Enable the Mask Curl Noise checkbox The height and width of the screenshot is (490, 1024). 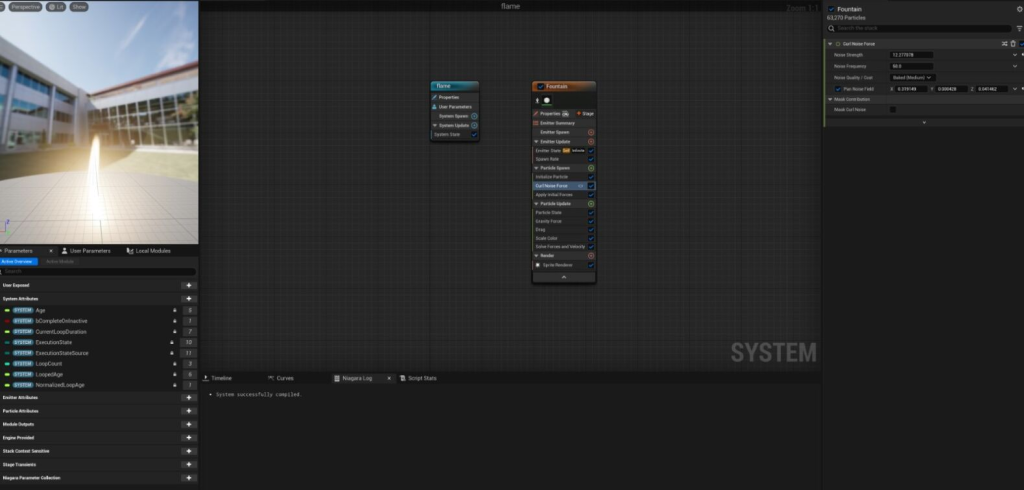click(893, 109)
